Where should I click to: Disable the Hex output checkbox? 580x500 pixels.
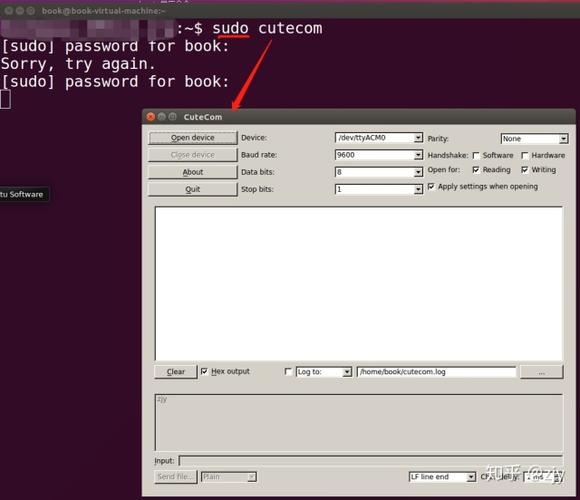click(x=204, y=371)
